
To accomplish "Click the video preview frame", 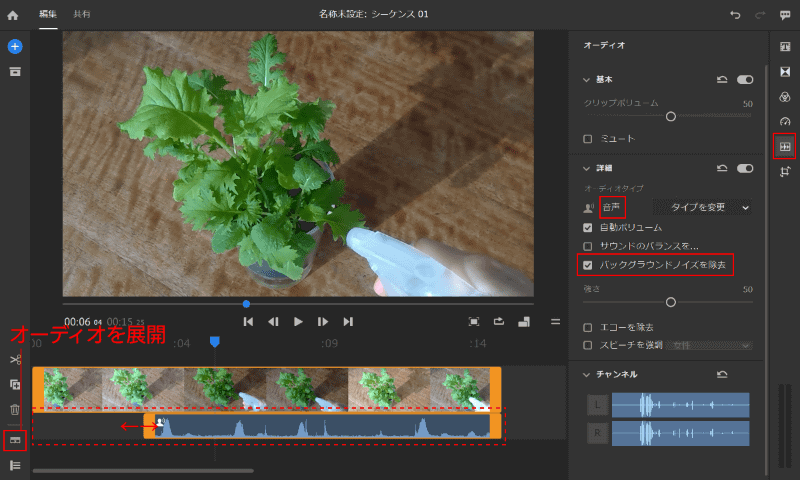I will [298, 164].
